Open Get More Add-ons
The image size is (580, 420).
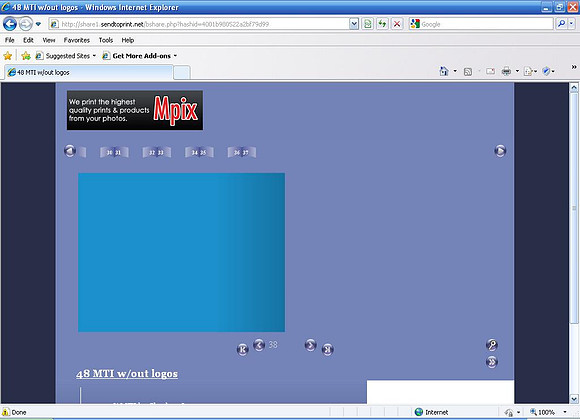pos(139,56)
